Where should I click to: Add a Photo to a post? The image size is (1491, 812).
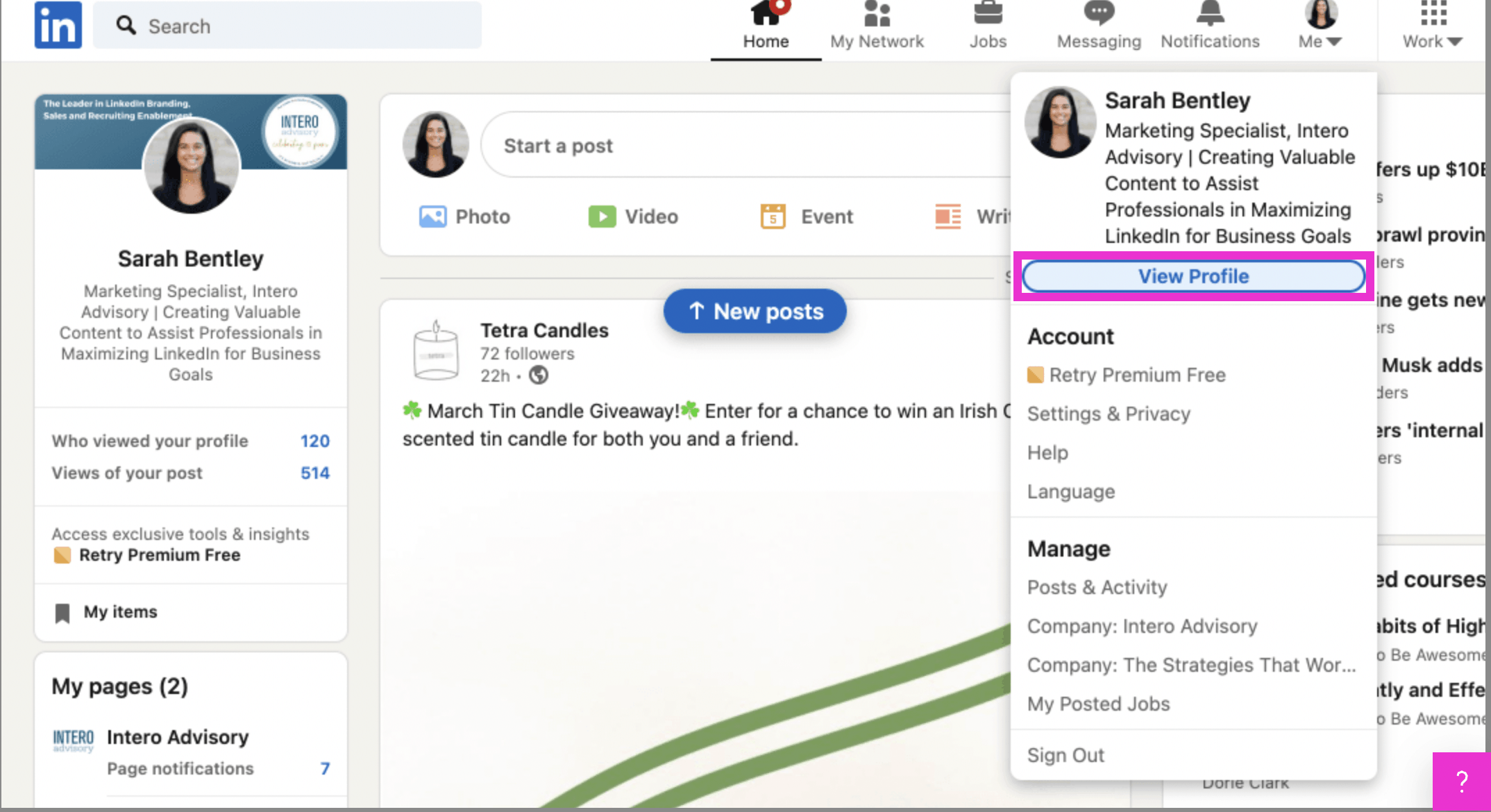tap(464, 217)
